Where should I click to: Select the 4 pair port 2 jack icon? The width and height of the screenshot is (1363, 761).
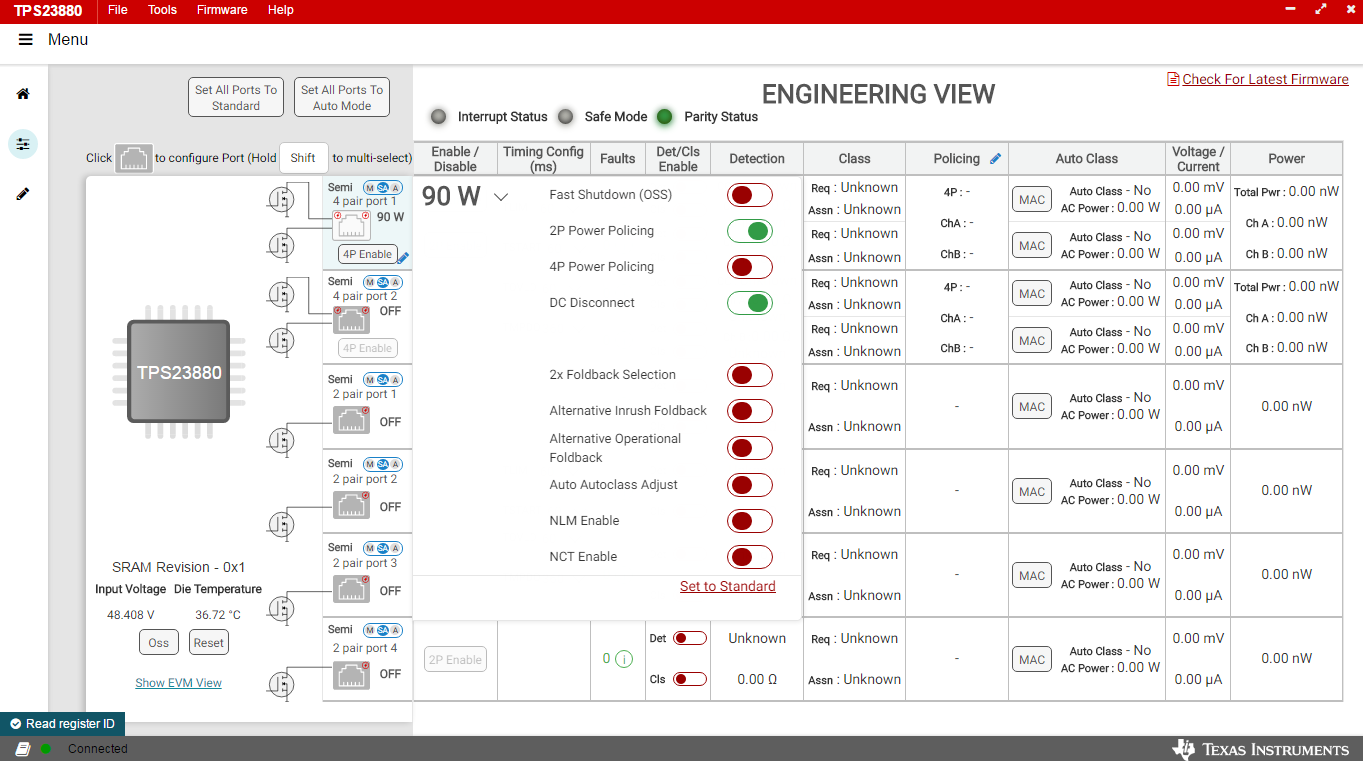tap(351, 321)
